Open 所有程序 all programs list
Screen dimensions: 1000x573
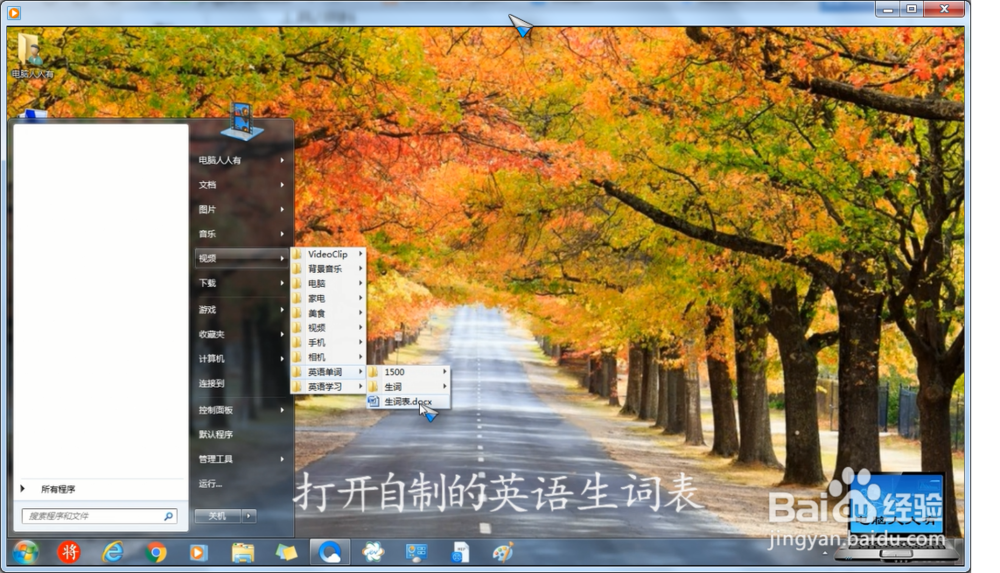pos(58,489)
